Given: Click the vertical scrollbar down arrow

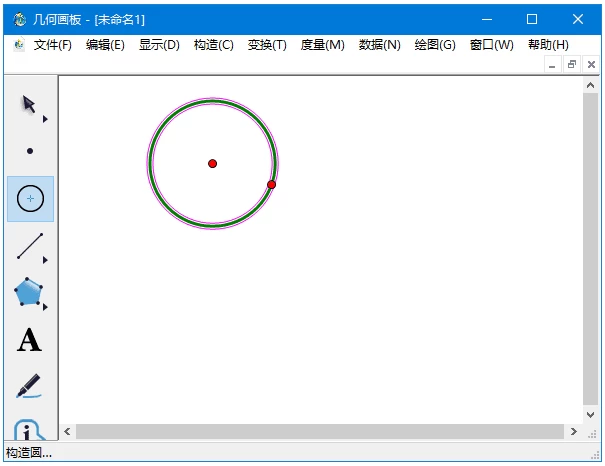Looking at the screenshot, I should tap(590, 414).
